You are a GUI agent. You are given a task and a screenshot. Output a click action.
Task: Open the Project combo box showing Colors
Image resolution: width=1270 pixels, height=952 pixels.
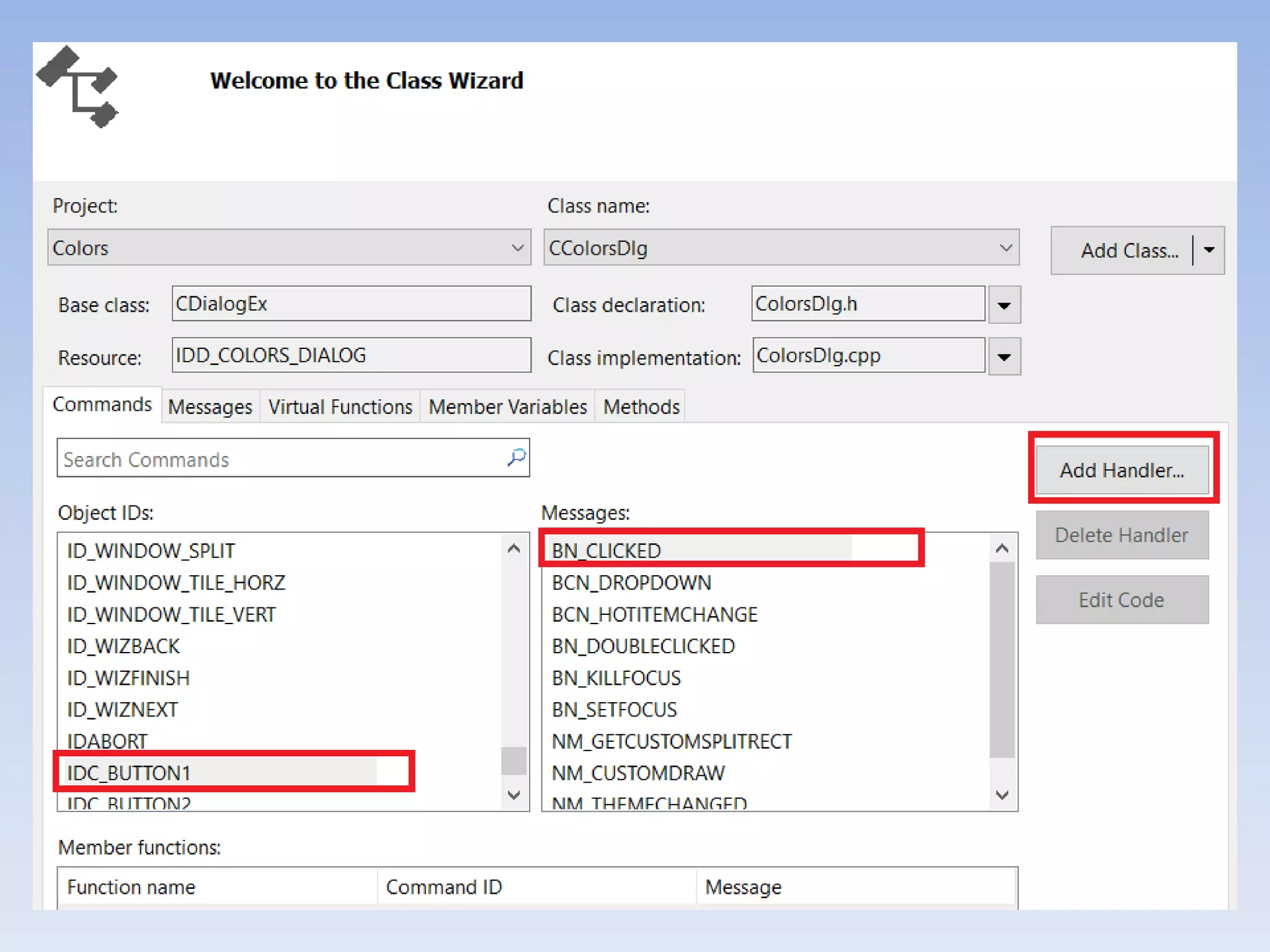point(289,248)
